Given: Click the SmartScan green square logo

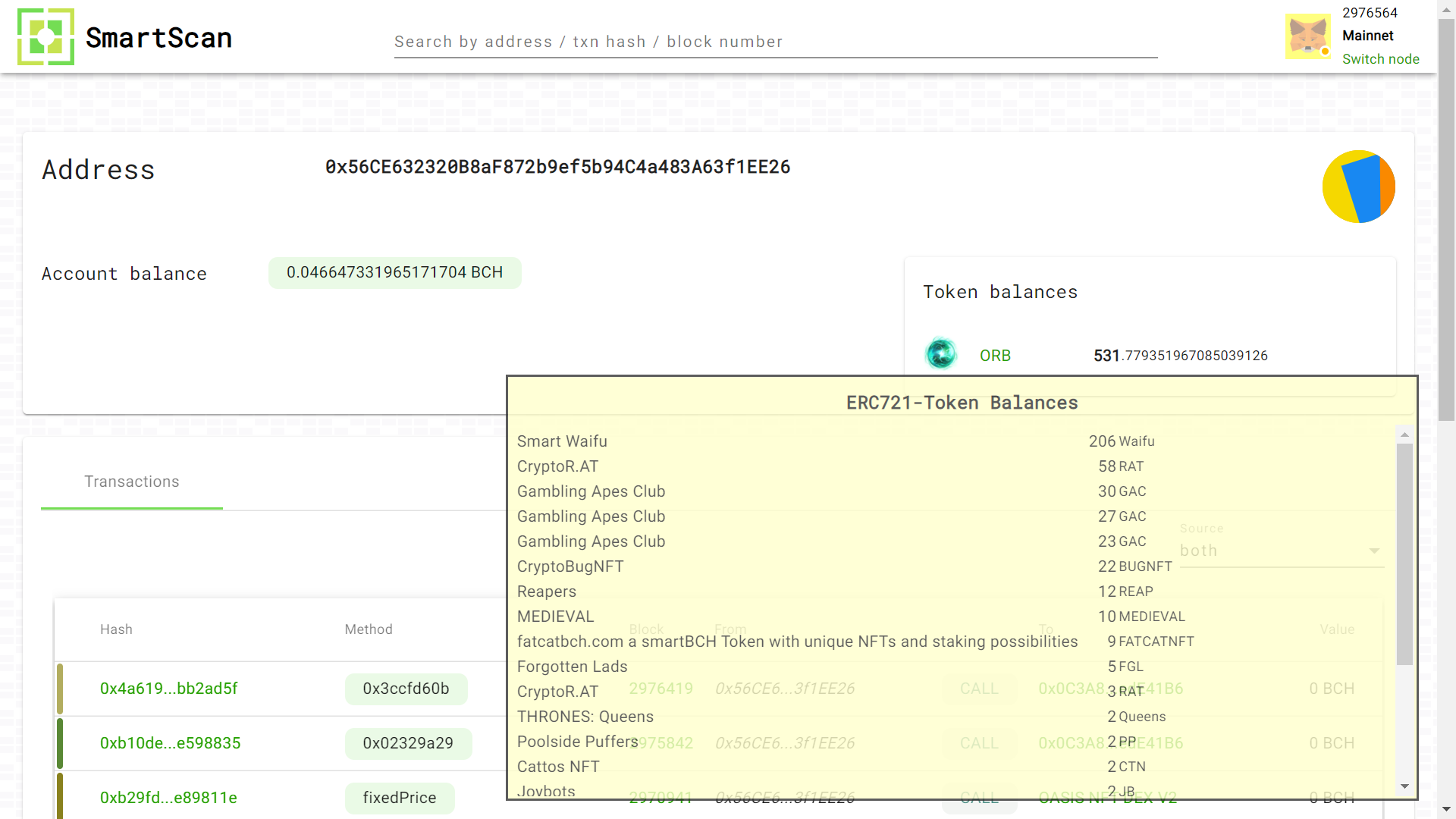Looking at the screenshot, I should pyautogui.click(x=45, y=36).
